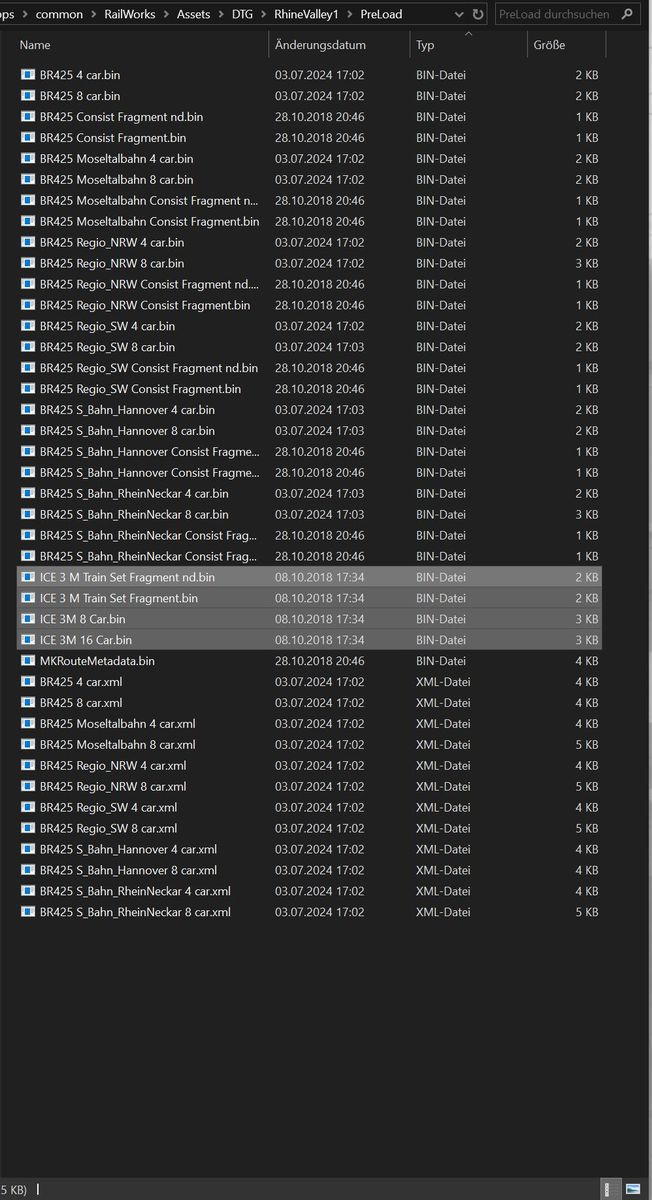
Task: Select file 'BR425 Regio_SW 8 car.xml'
Action: [109, 828]
